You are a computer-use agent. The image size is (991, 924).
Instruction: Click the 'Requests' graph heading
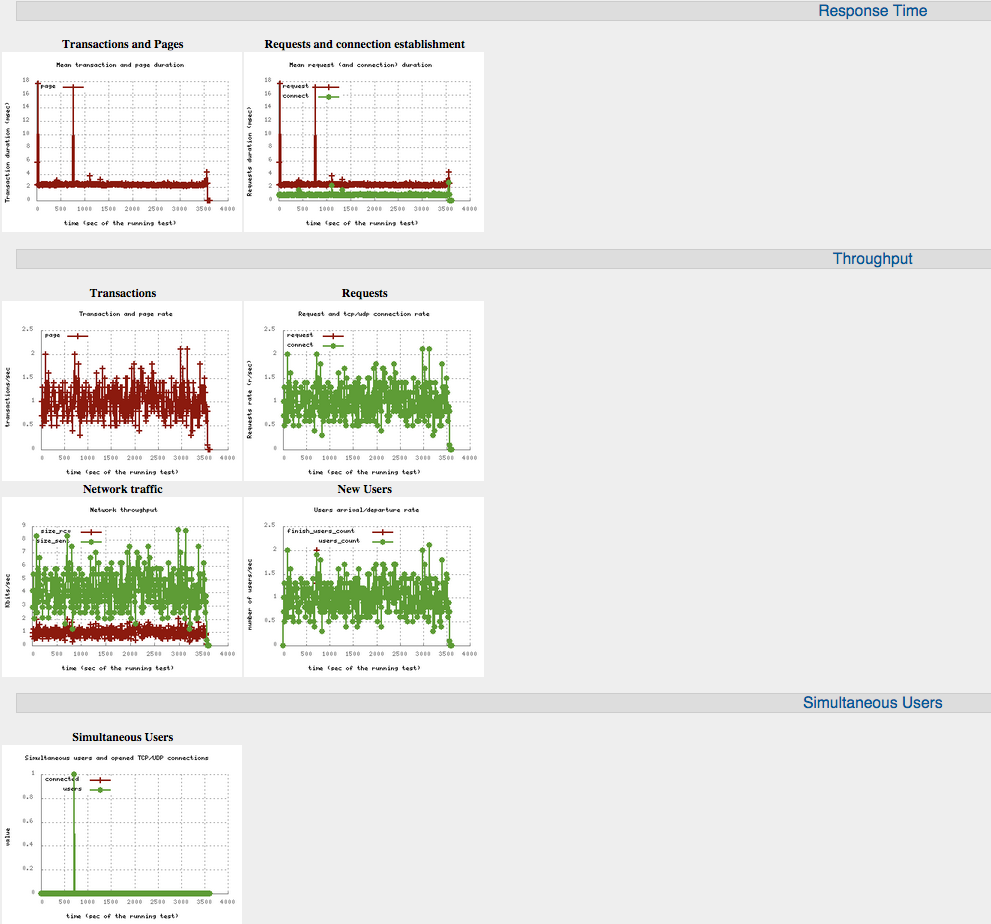pos(365,293)
